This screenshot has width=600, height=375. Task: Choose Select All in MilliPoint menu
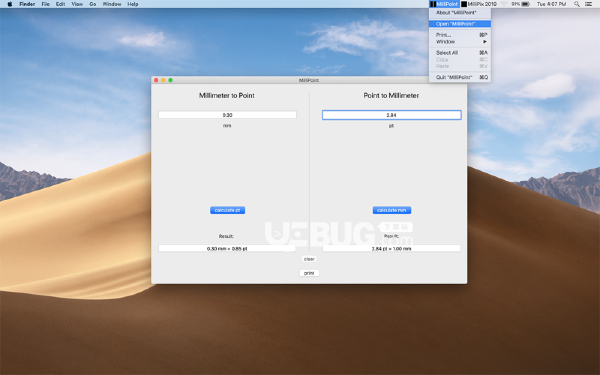[x=460, y=52]
